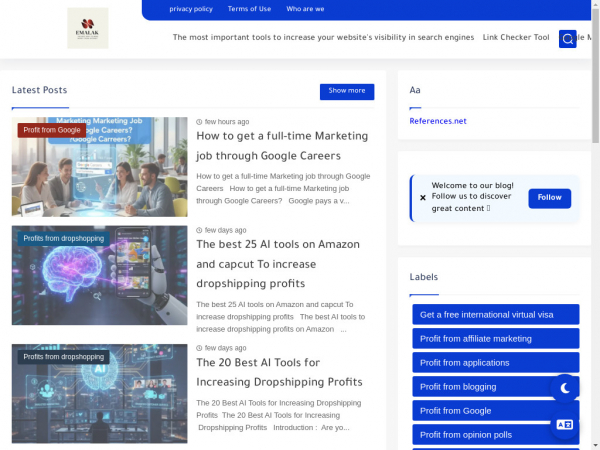Open the privacy policy page

(191, 9)
